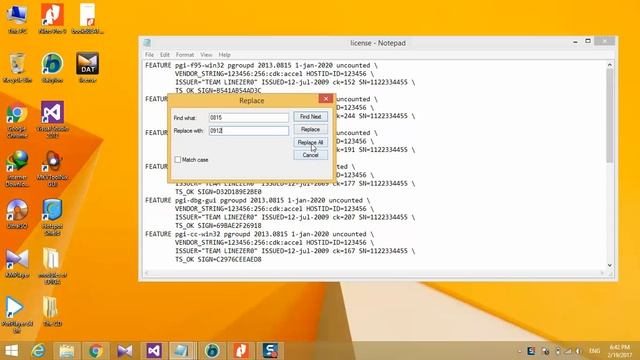This screenshot has height=360, width=640.
Task: Open Chrome from taskbar
Action: point(96,351)
